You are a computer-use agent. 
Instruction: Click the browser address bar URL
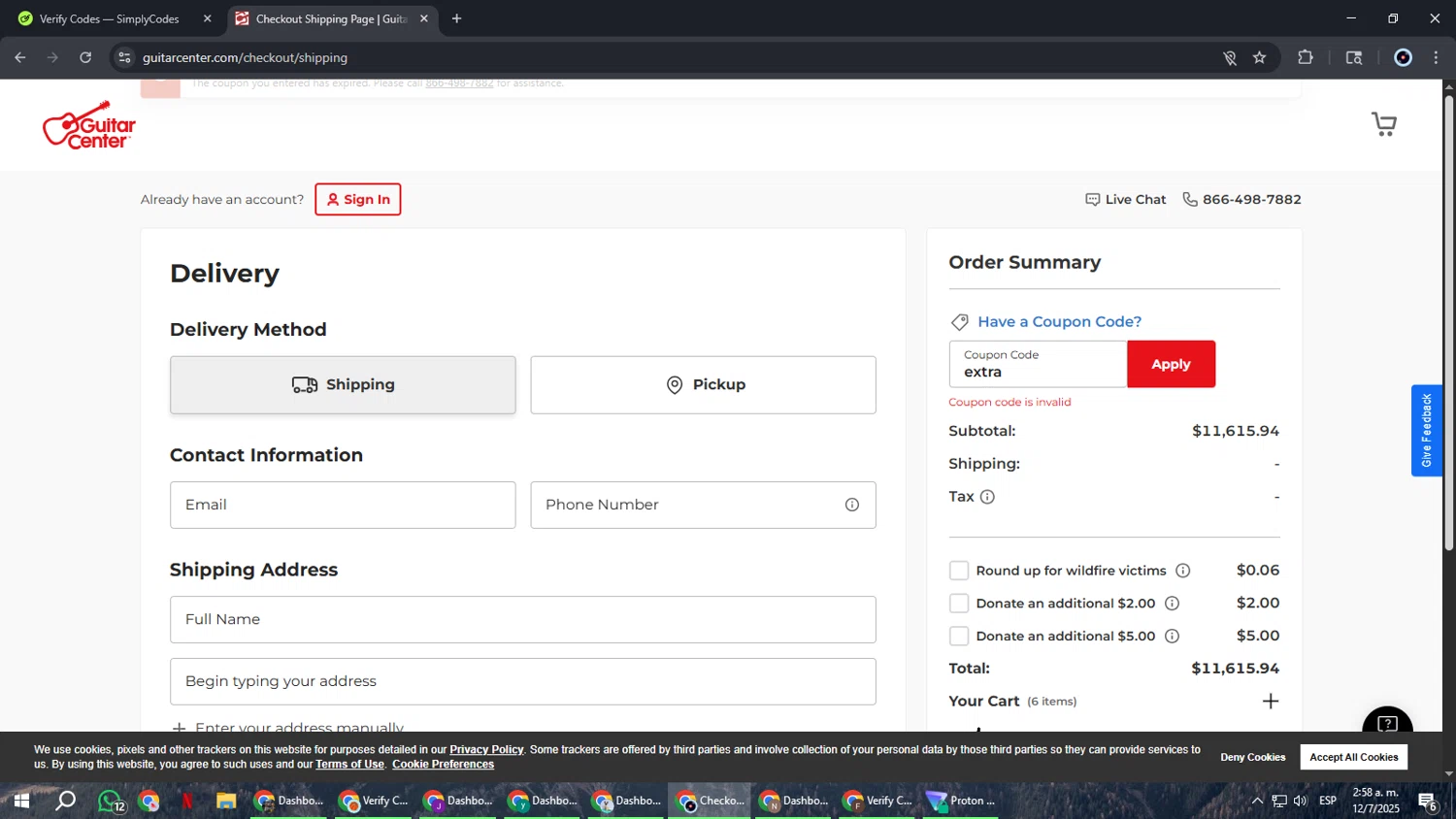245,58
